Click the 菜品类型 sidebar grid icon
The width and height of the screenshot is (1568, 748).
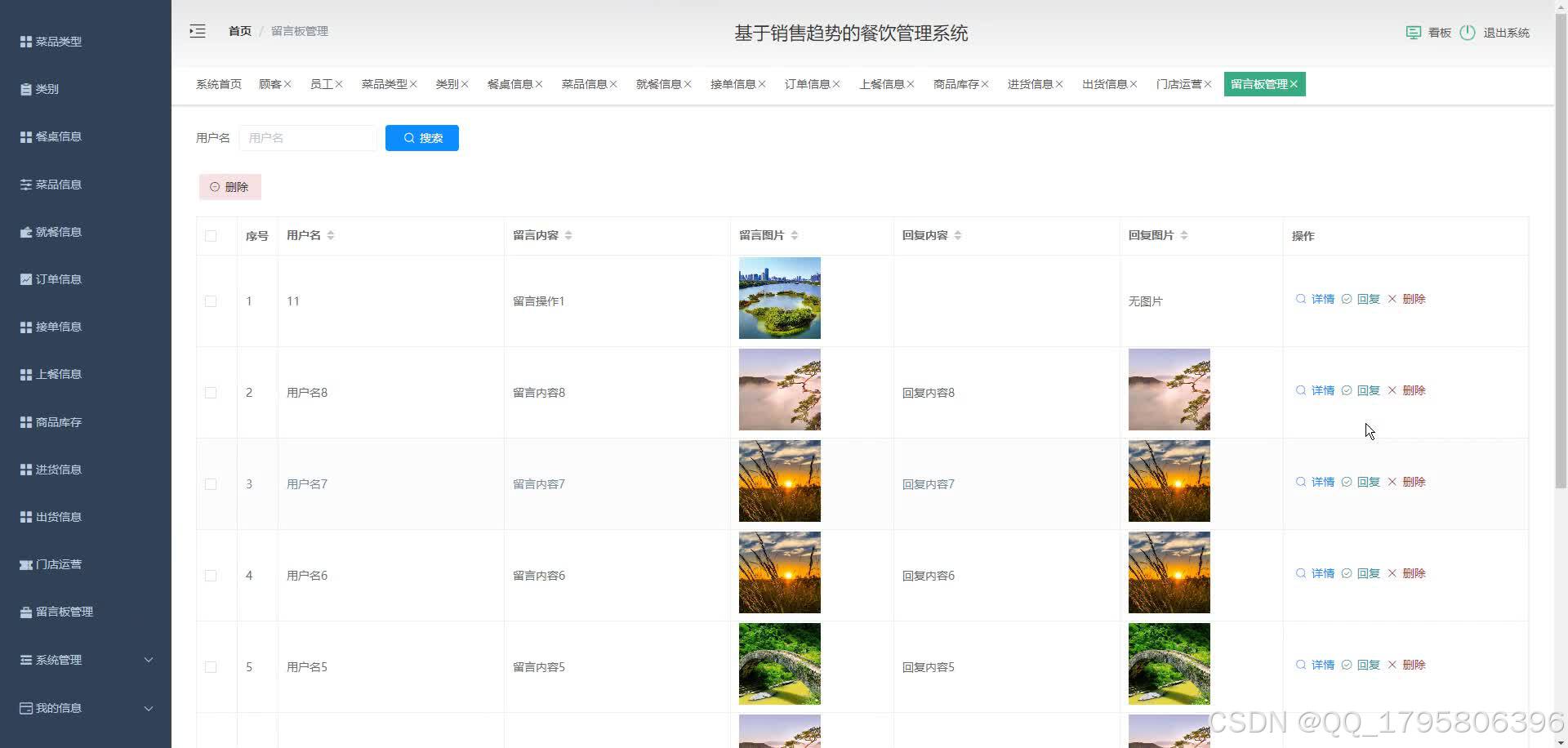(x=26, y=42)
